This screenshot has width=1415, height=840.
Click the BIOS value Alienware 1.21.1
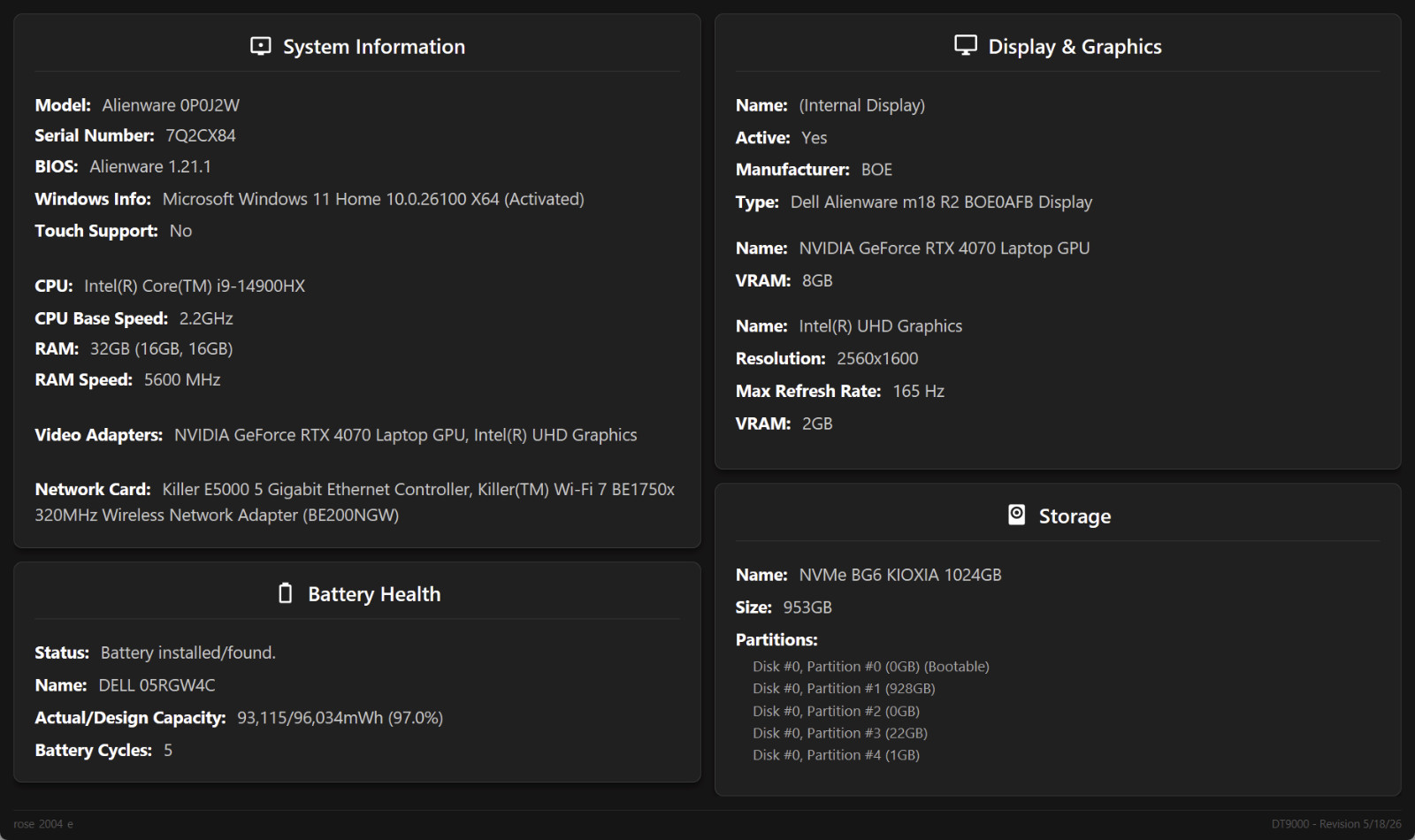pos(150,166)
